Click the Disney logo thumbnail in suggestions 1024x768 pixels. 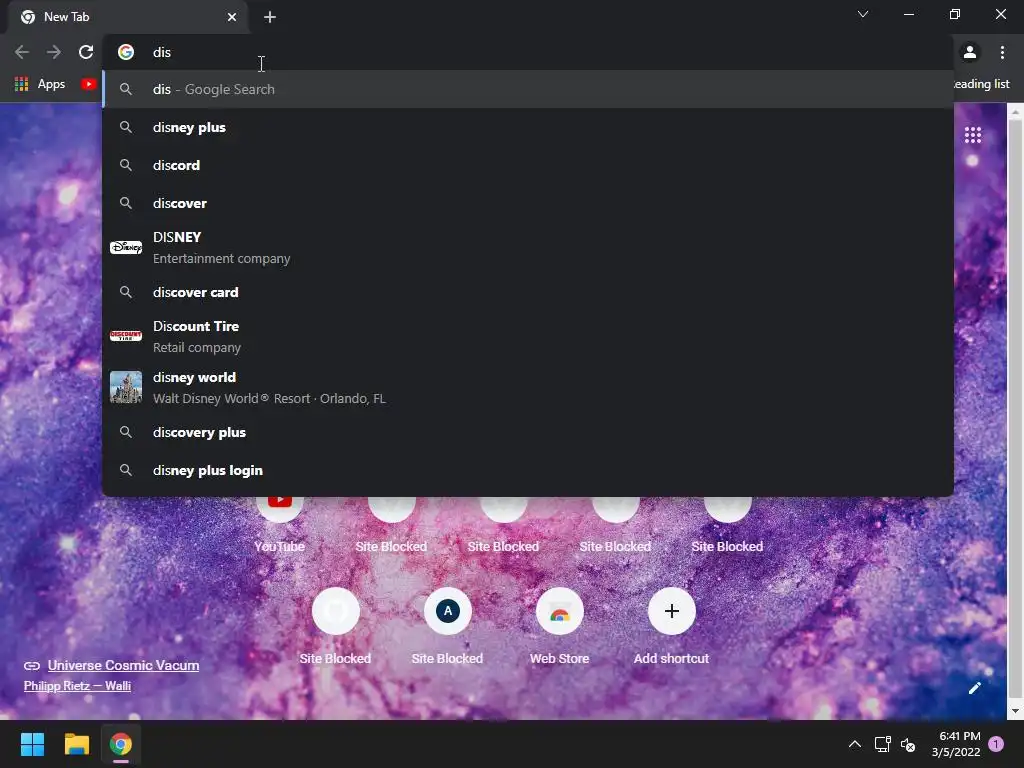point(126,248)
